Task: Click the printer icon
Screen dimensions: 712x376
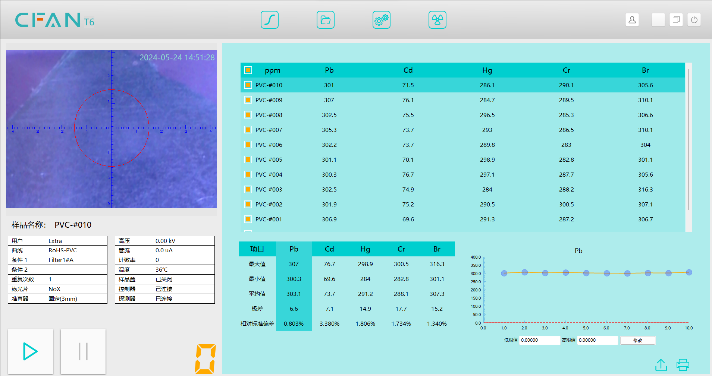Action: pos(682,365)
